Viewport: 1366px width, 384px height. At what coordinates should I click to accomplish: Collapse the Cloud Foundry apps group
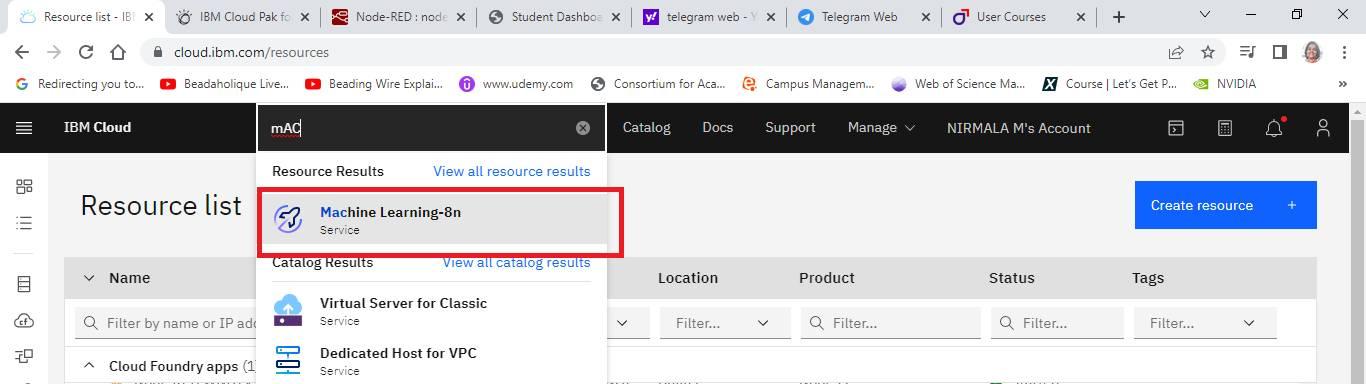89,366
